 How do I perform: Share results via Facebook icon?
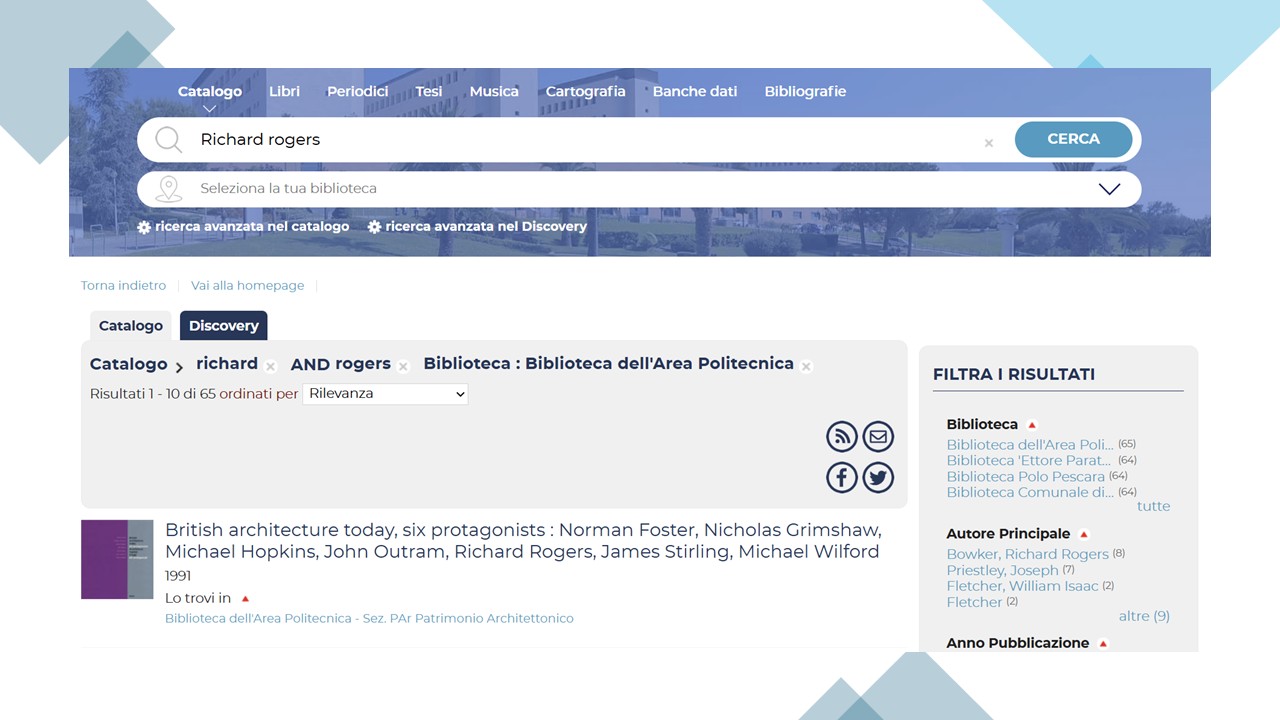coord(842,478)
